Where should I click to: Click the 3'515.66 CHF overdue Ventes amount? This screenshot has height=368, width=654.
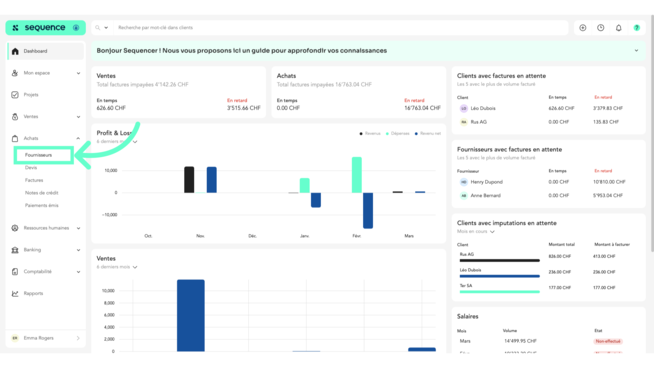244,108
